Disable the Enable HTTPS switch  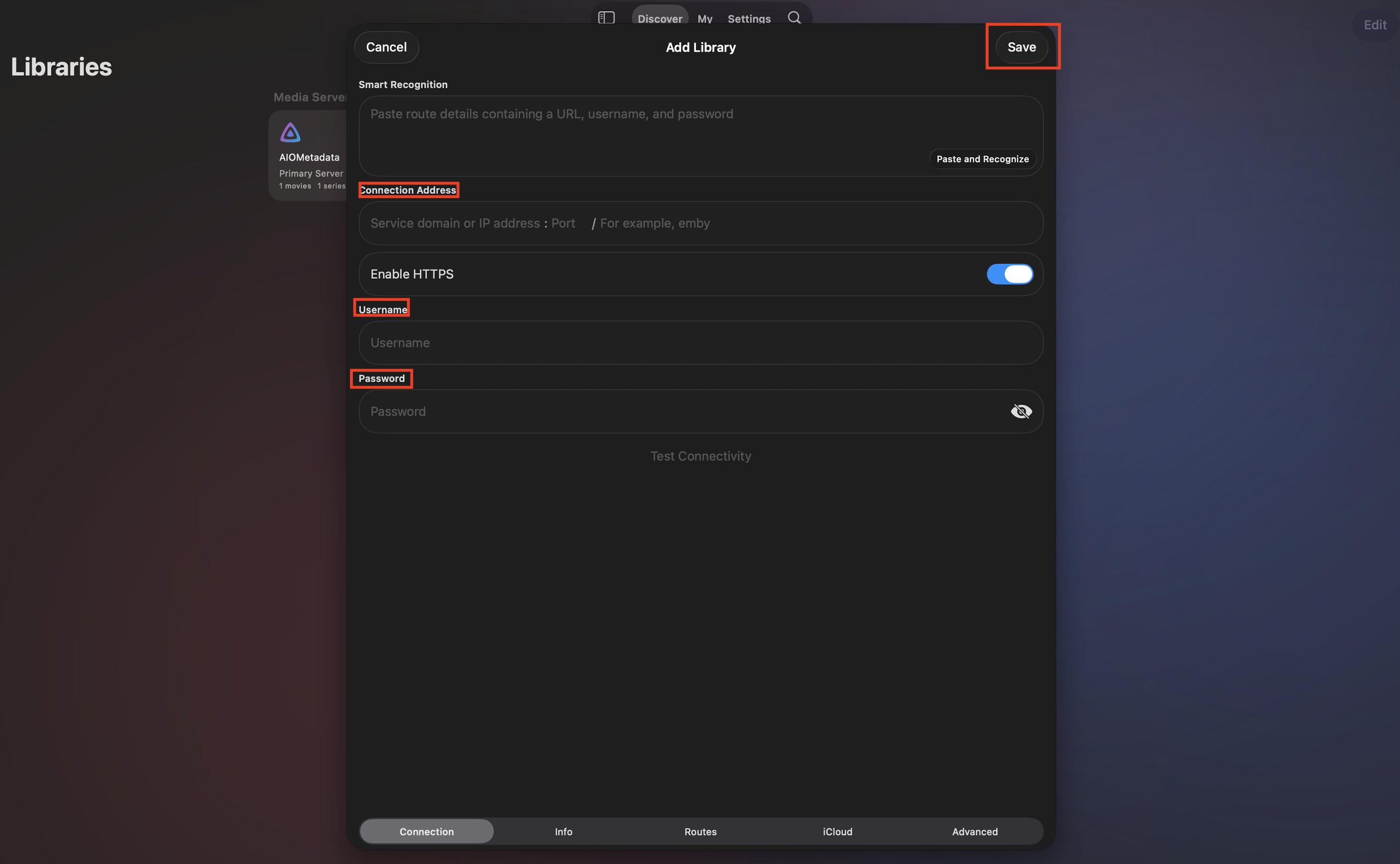[1010, 274]
